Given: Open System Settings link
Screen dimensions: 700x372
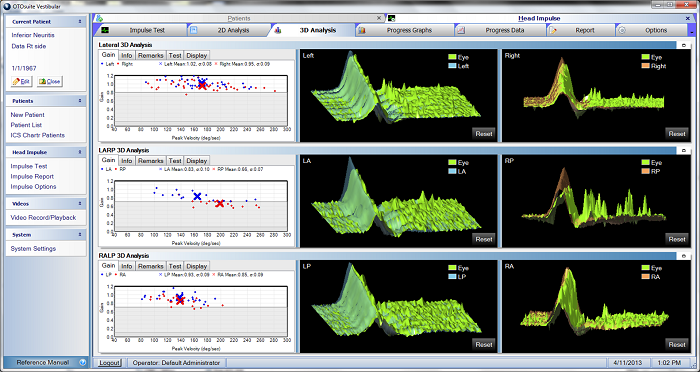Looking at the screenshot, I should (33, 249).
